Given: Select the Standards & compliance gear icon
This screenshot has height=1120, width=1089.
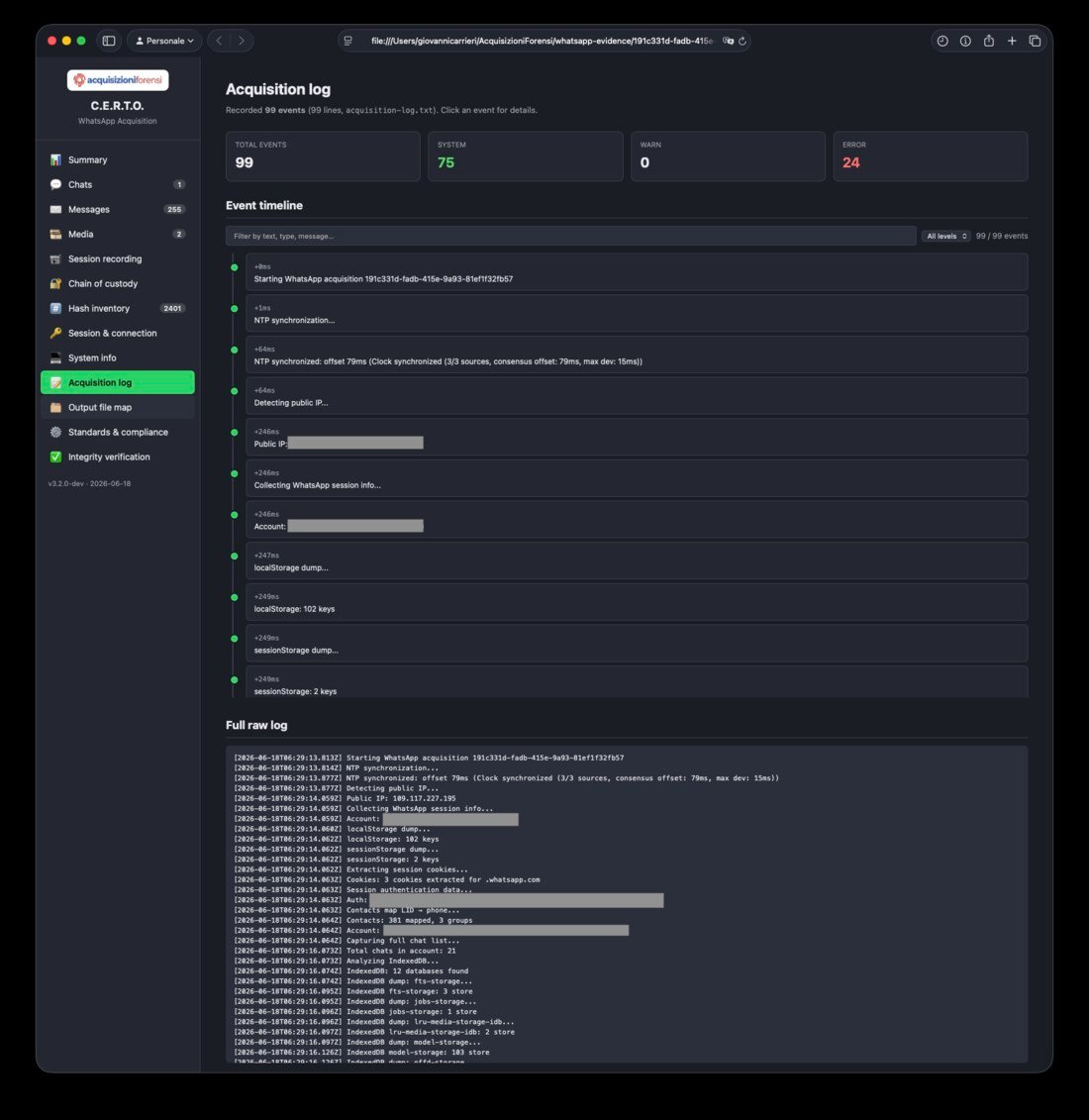Looking at the screenshot, I should [x=55, y=432].
